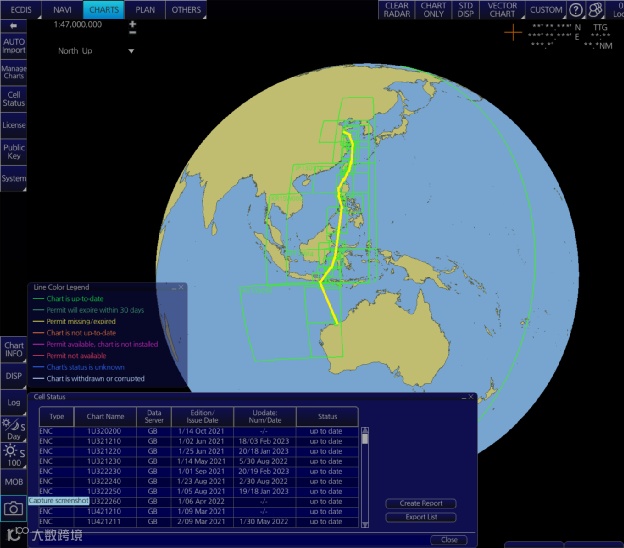624x548 pixels.
Task: Expand the North Up orientation dropdown
Action: click(x=131, y=51)
